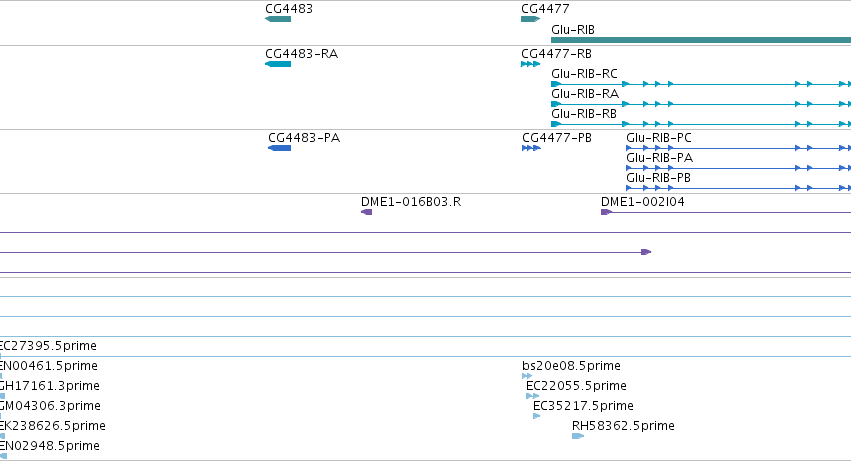Click the DME1-016B03.R purple arrow glyph
The height and width of the screenshot is (461, 851).
pyautogui.click(x=366, y=212)
